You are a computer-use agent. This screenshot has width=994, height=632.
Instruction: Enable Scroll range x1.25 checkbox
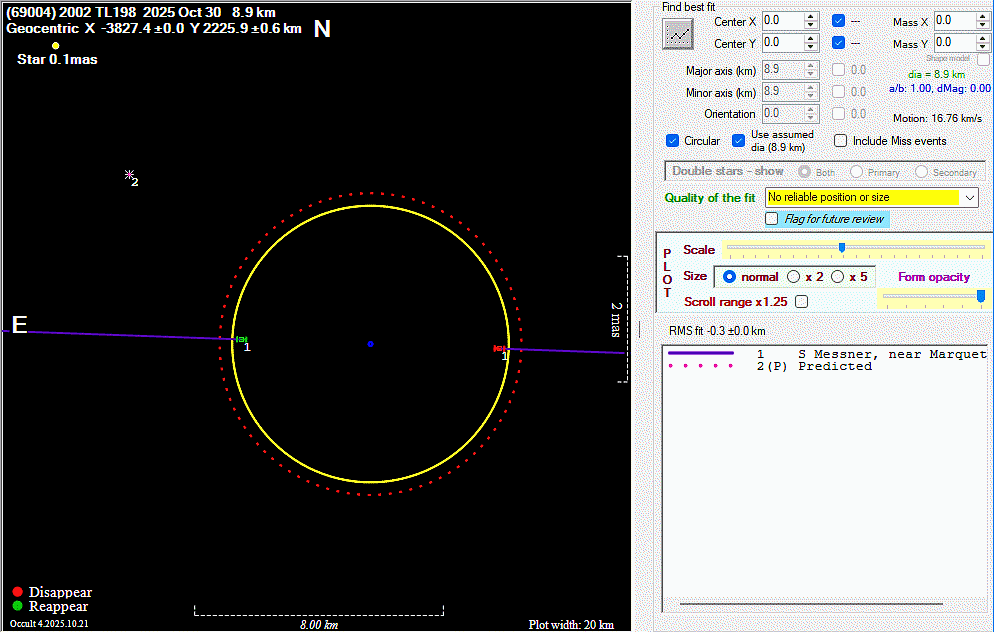pyautogui.click(x=801, y=301)
